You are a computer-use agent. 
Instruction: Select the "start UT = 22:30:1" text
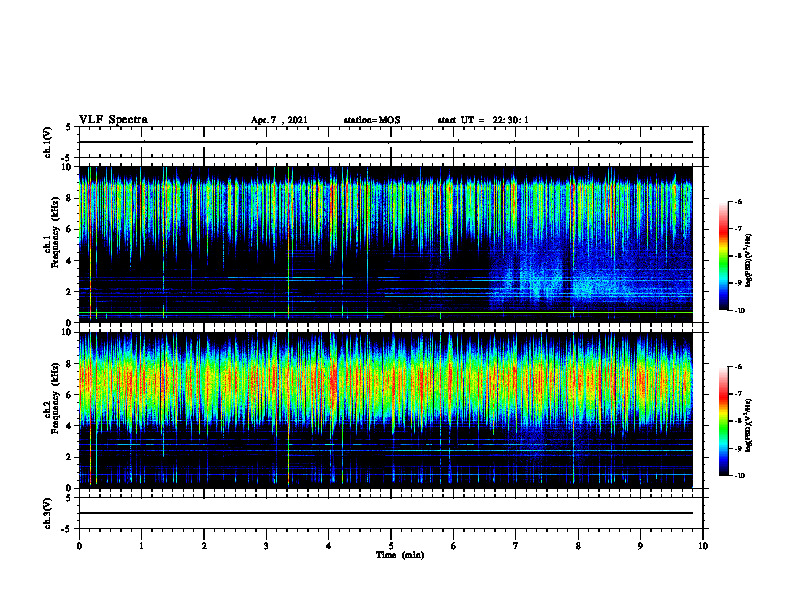click(483, 120)
